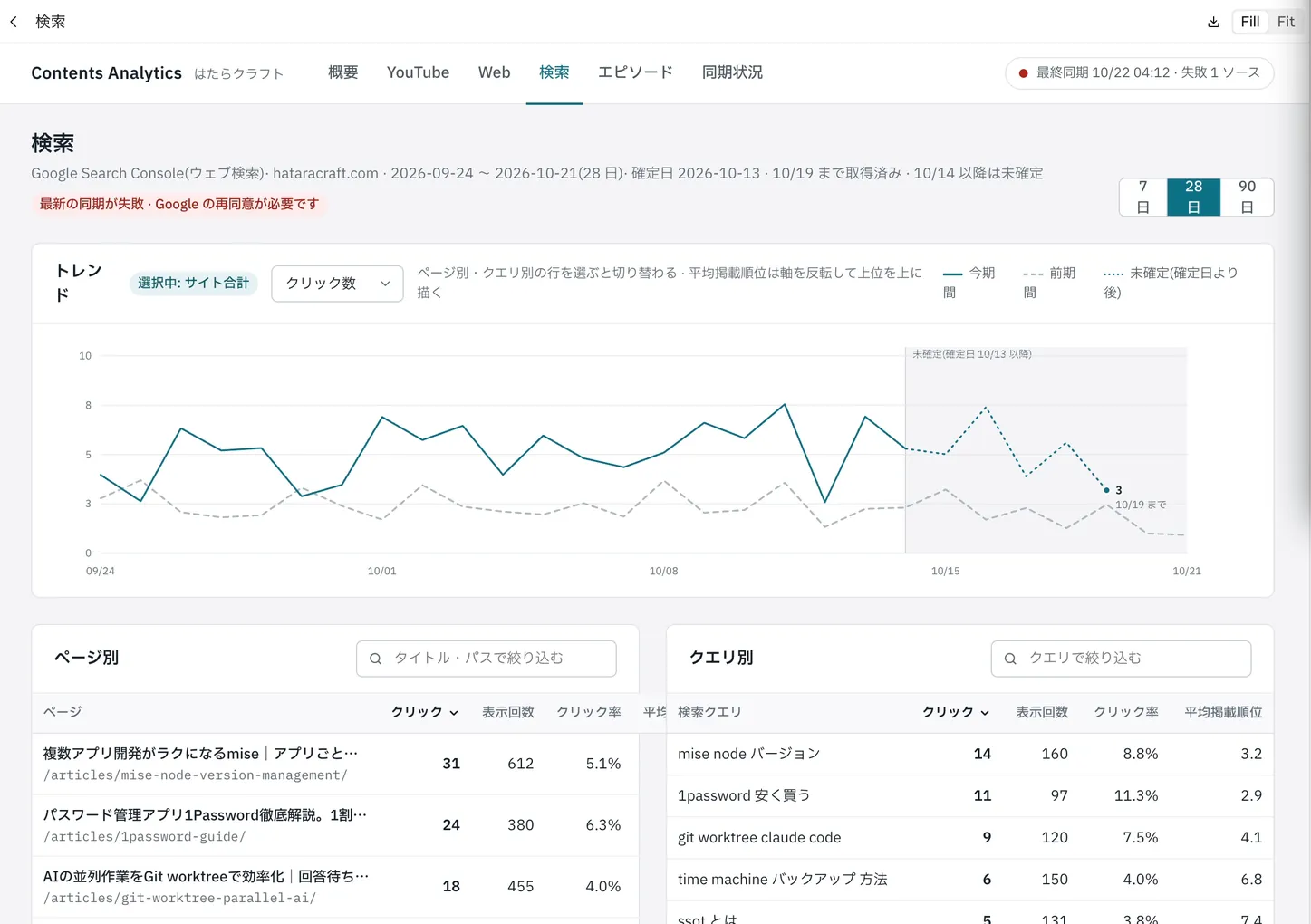Select query row 'mise node バージョン'
This screenshot has width=1311, height=924.
[x=969, y=754]
